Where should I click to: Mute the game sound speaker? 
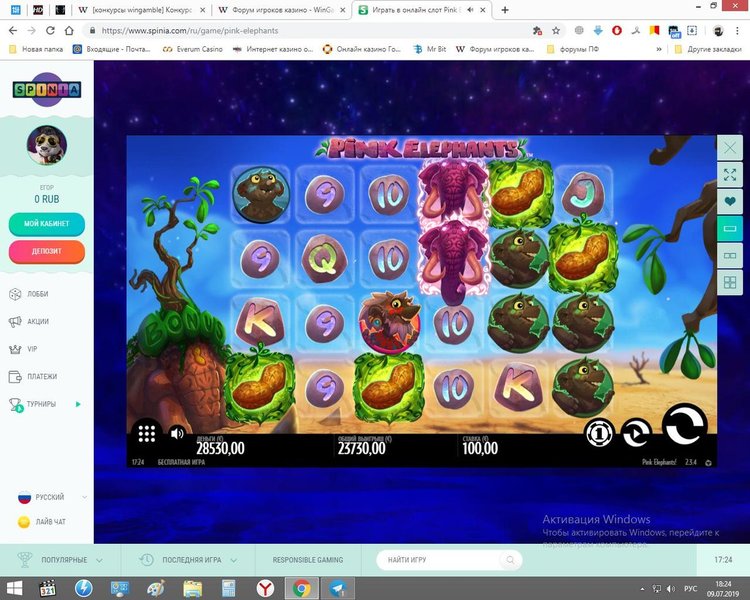pos(177,433)
